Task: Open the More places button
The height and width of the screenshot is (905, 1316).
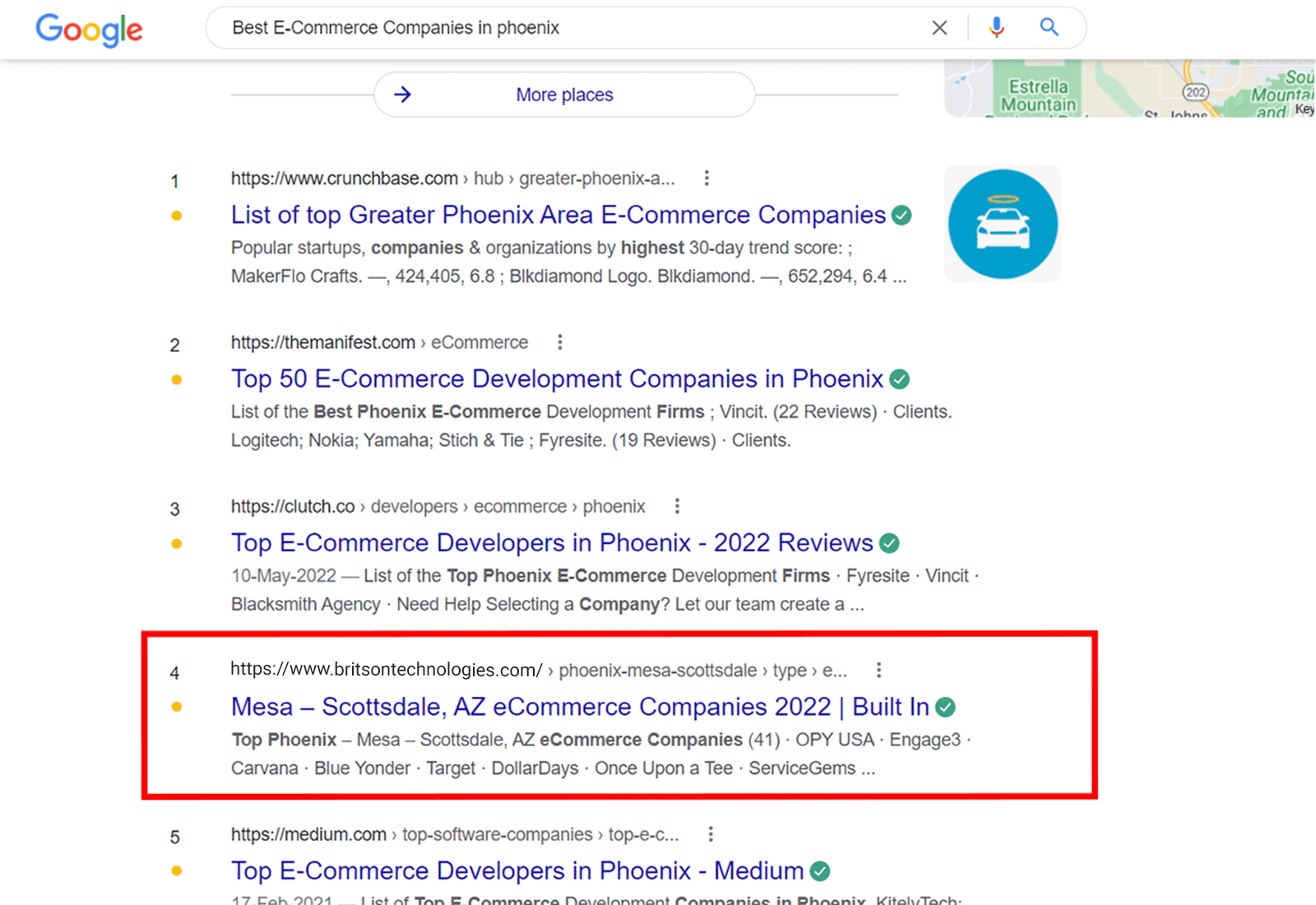Action: [x=564, y=95]
